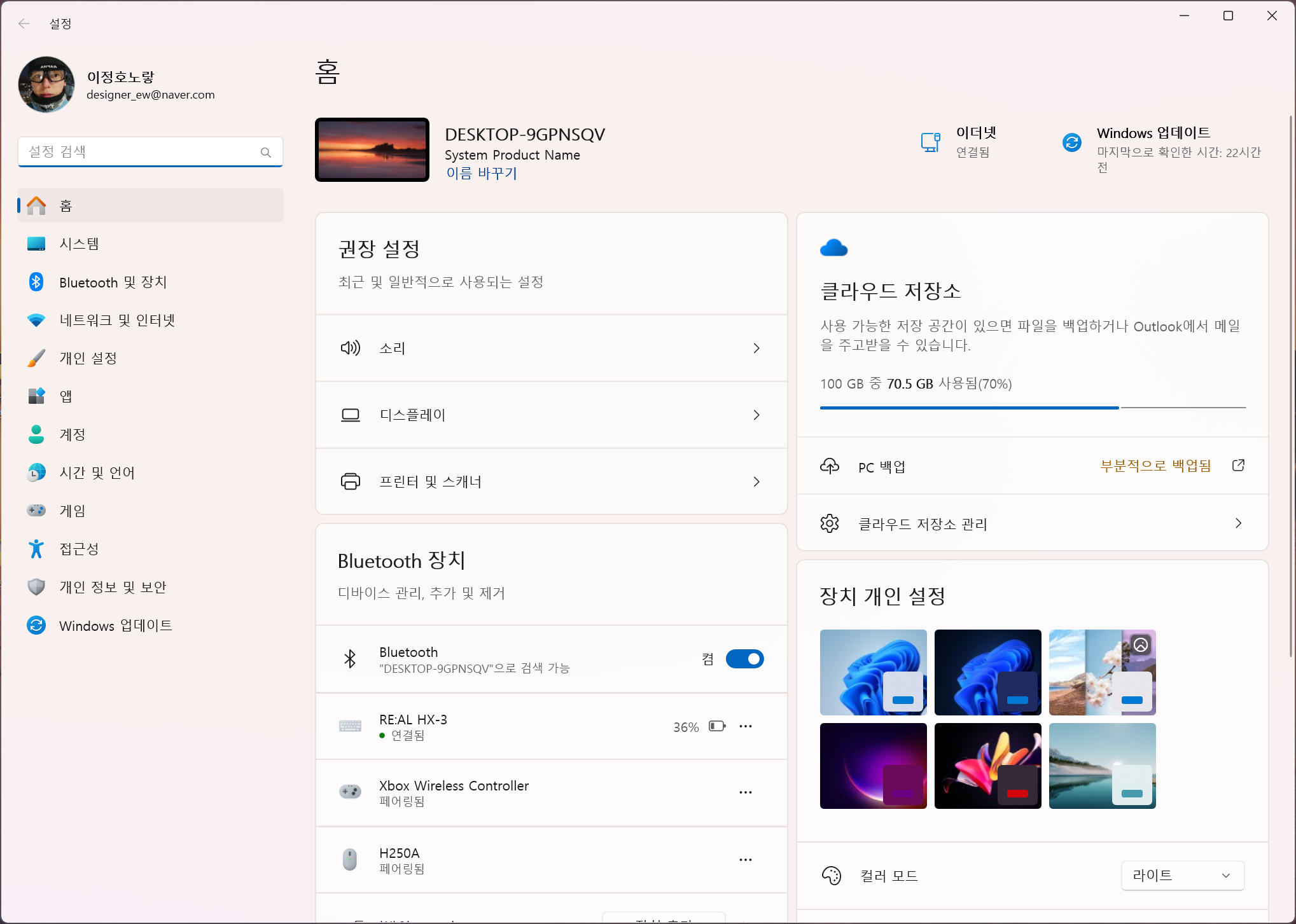Open Windows 업데이트 from the sidebar
The width and height of the screenshot is (1296, 924).
point(115,625)
